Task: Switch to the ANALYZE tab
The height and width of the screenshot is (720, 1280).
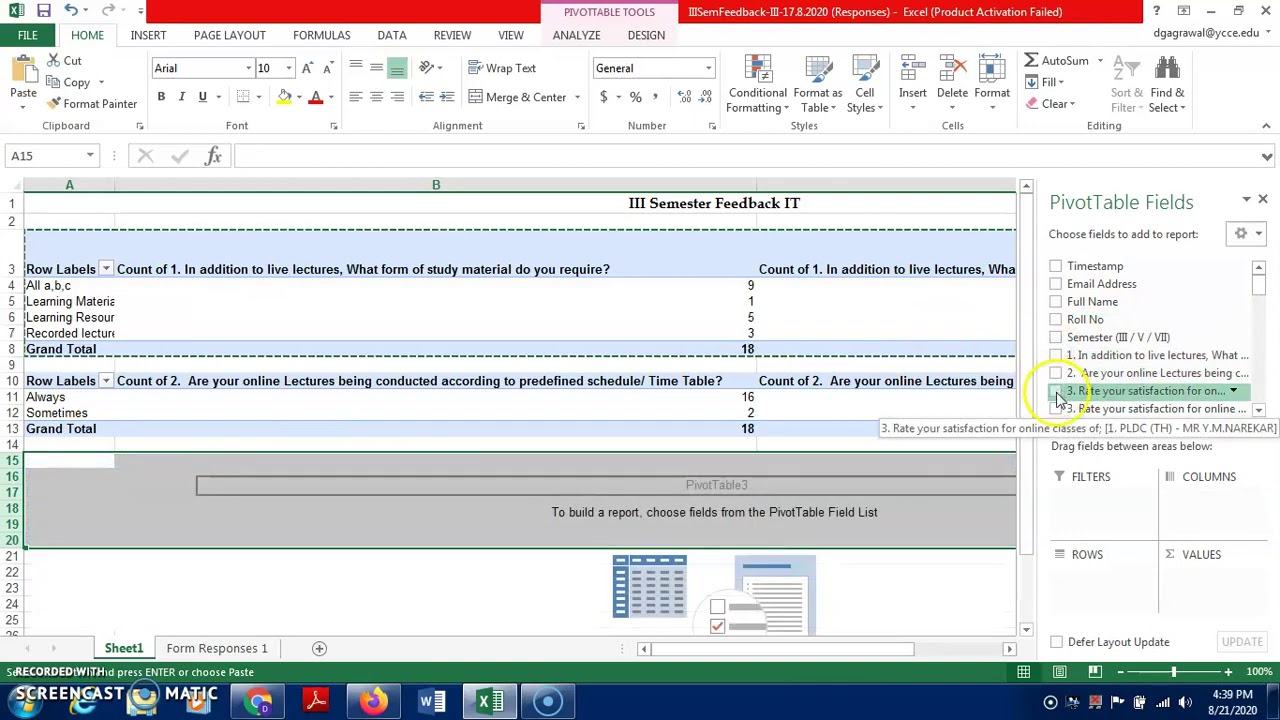Action: coord(577,35)
